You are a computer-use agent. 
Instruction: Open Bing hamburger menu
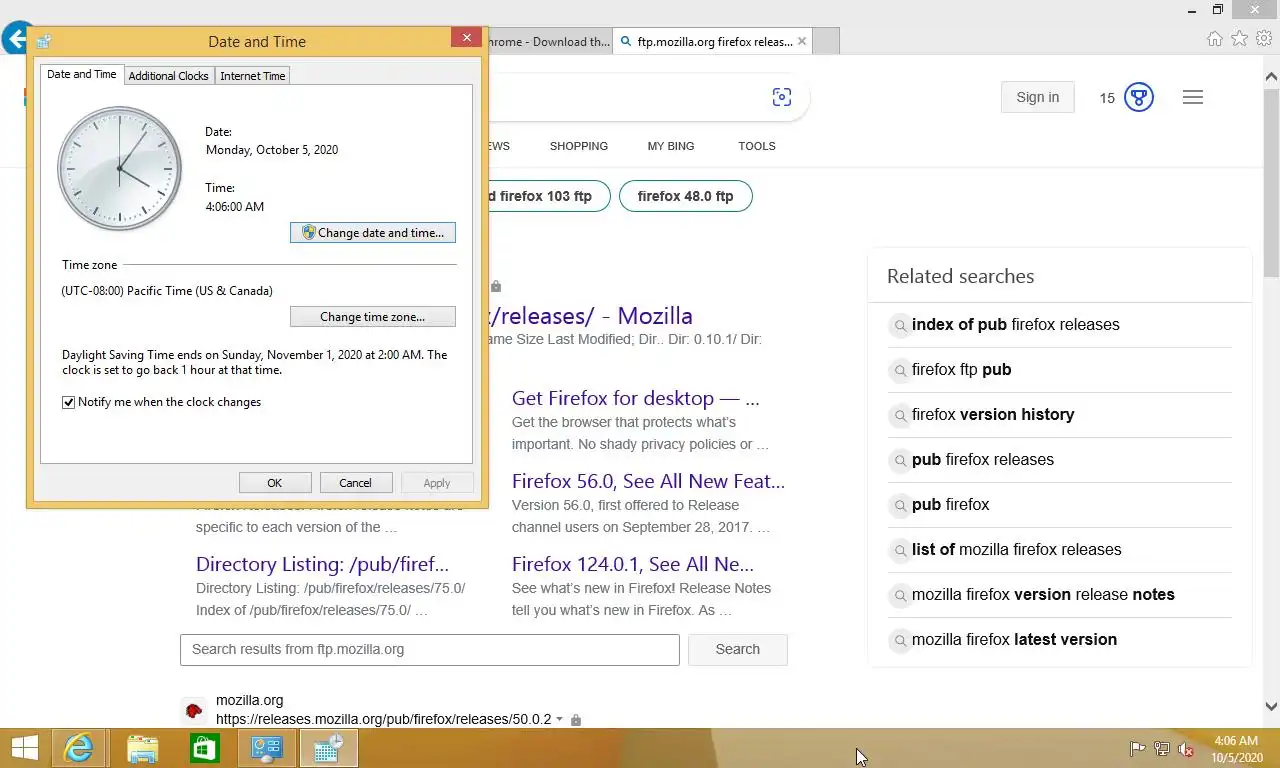click(1193, 97)
